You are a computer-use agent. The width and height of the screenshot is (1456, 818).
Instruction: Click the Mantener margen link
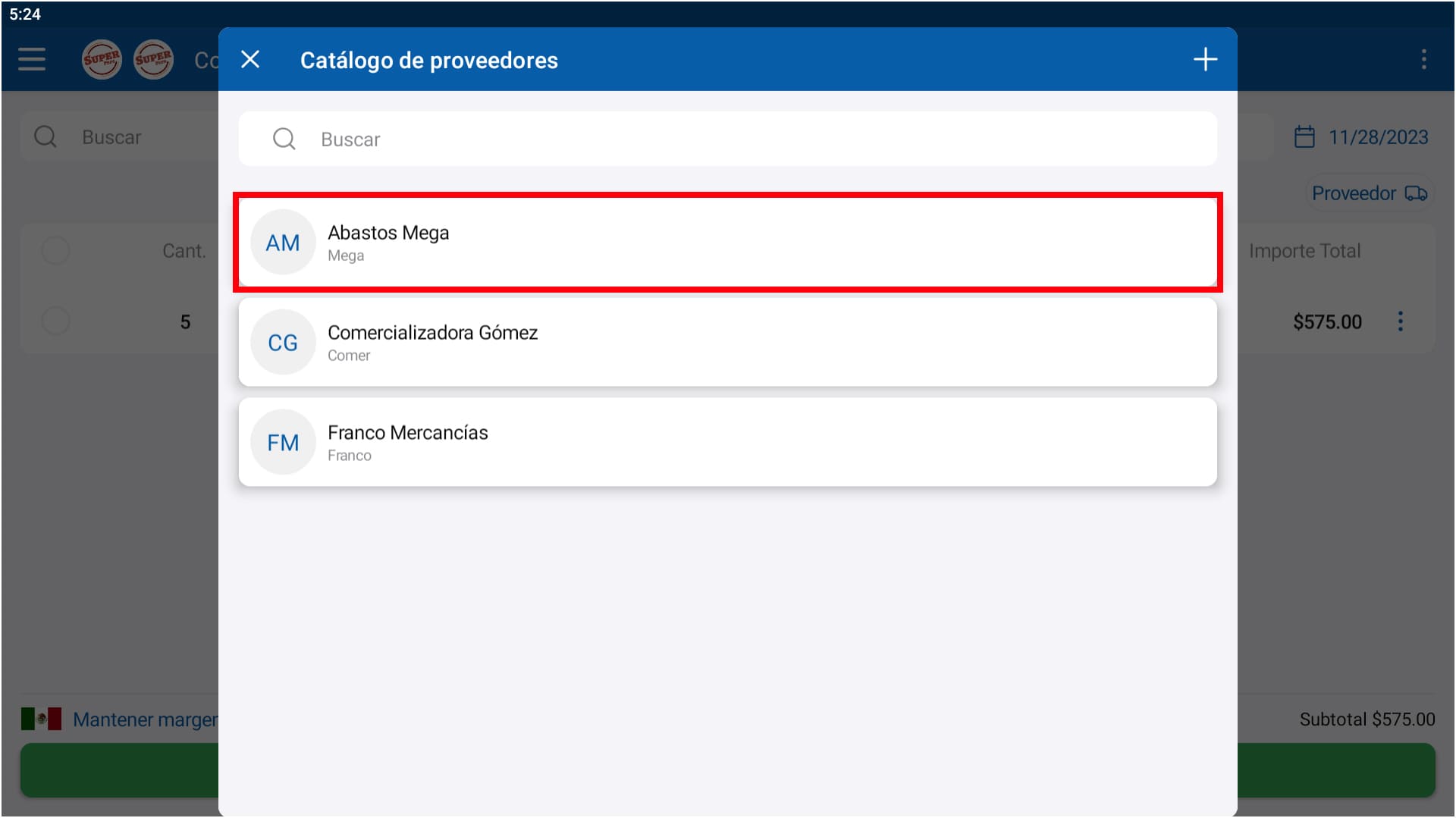point(144,719)
